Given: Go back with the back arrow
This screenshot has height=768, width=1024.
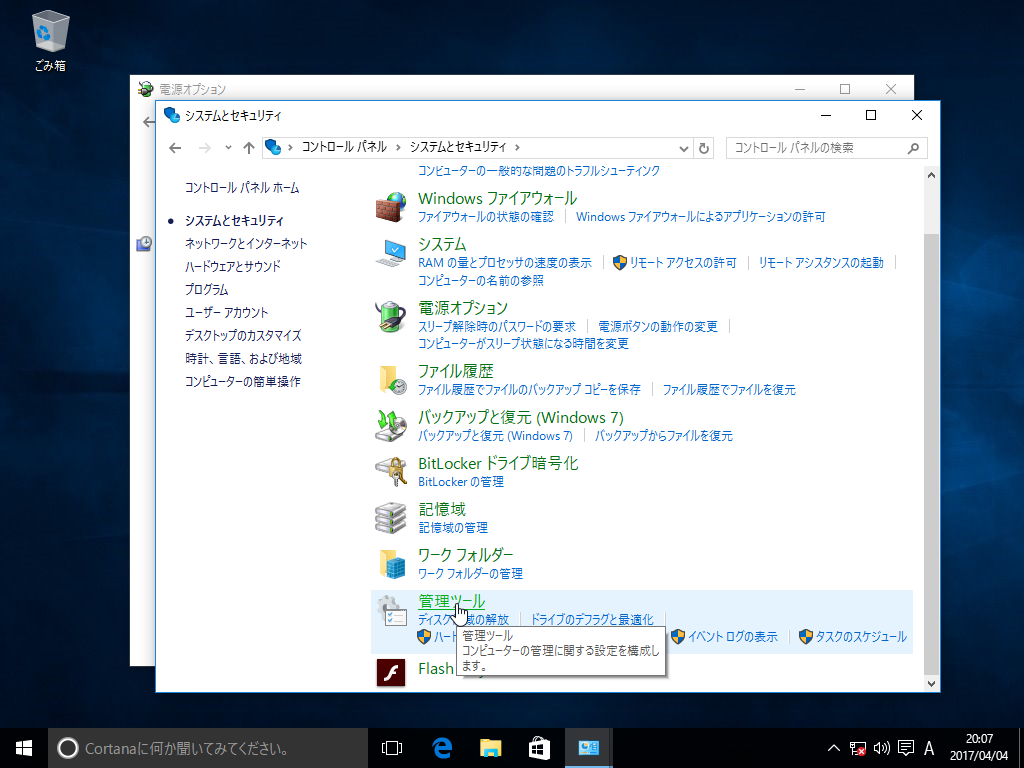Looking at the screenshot, I should (175, 148).
